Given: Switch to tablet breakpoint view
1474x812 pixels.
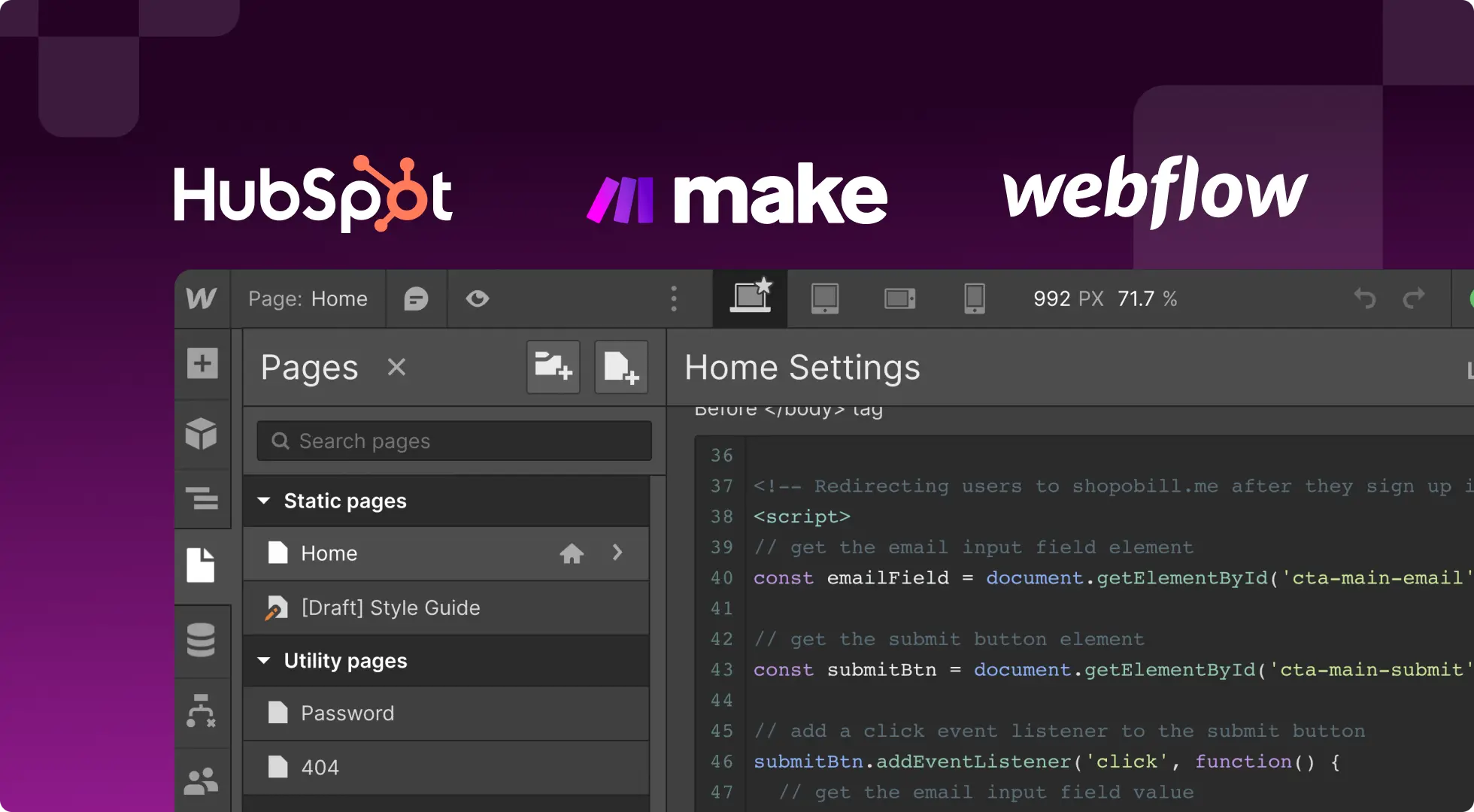Looking at the screenshot, I should pyautogui.click(x=825, y=298).
